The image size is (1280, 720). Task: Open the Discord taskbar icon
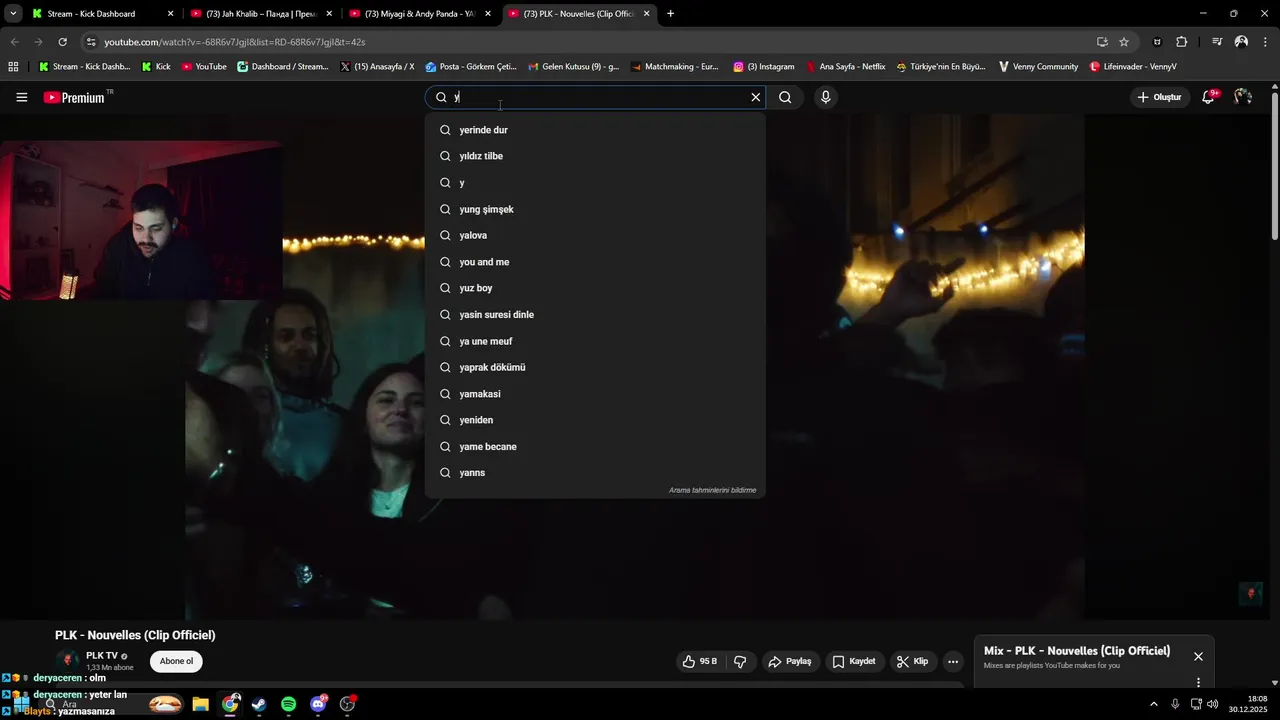318,704
